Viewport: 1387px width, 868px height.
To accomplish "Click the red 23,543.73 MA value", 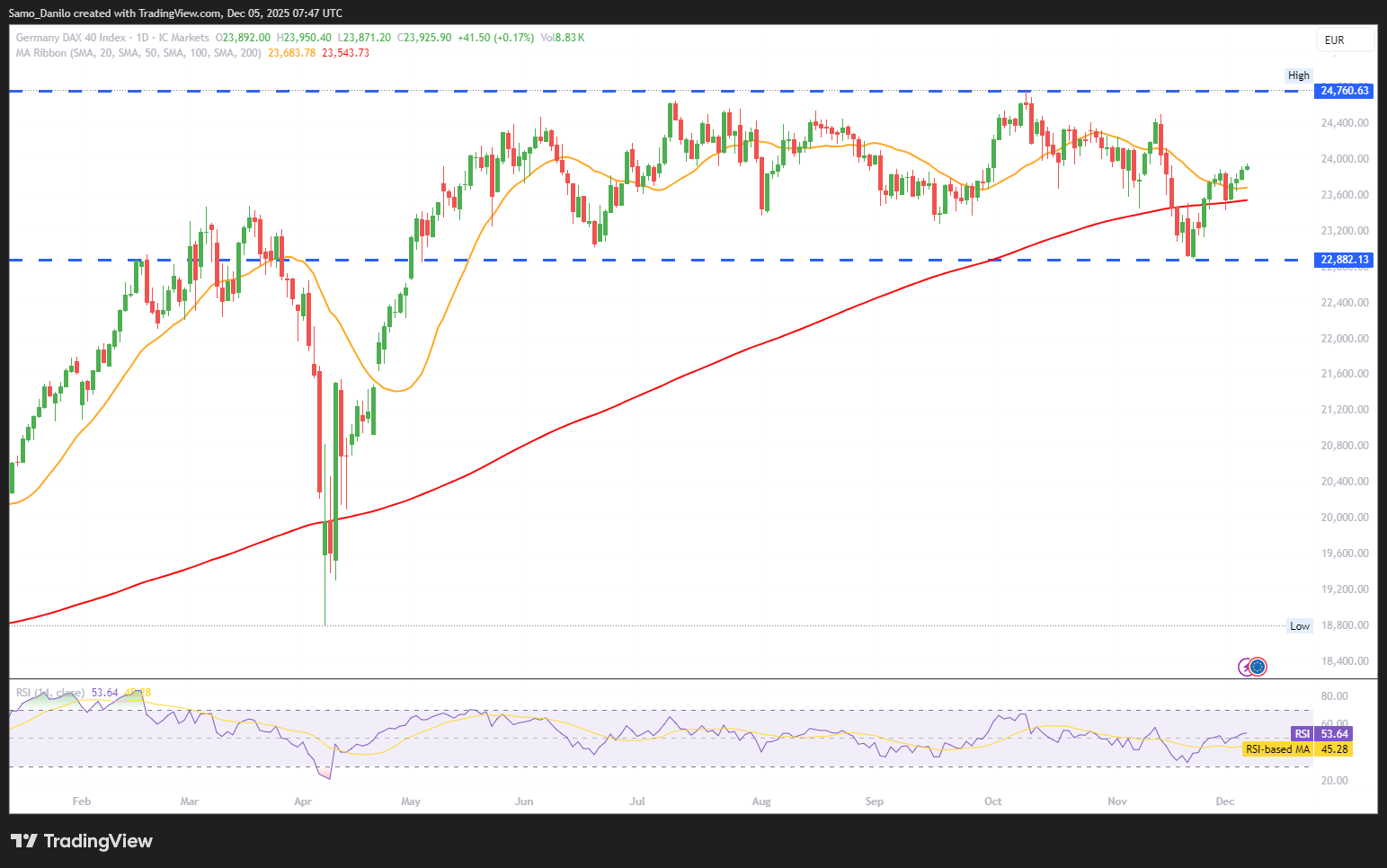I will (345, 53).
